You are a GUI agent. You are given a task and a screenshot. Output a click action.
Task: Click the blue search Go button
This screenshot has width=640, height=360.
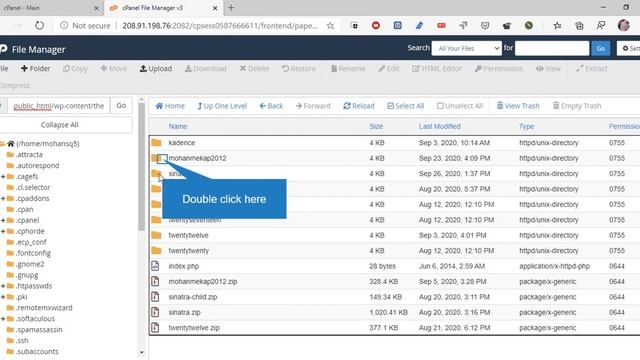(600, 48)
